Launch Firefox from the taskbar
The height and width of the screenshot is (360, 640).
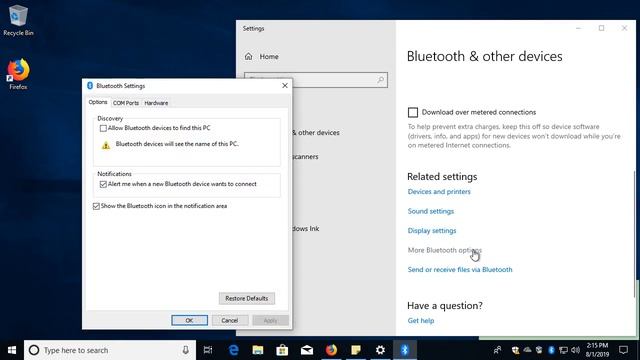[x=331, y=350]
